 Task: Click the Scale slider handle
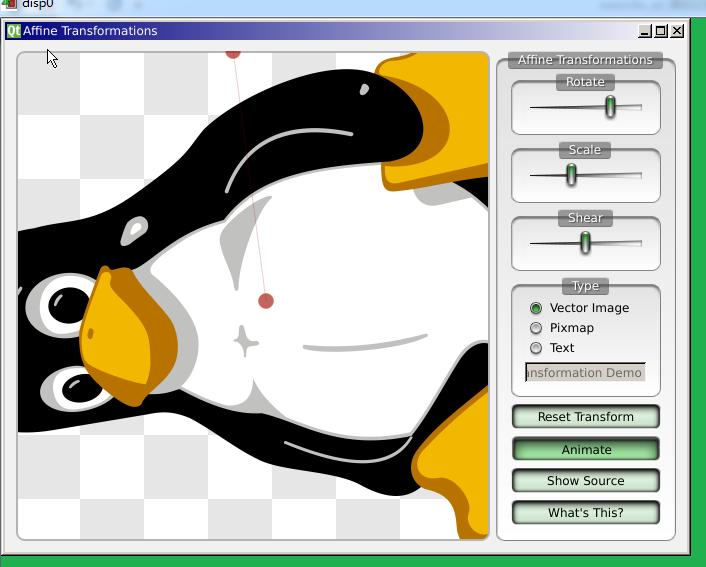coord(571,175)
